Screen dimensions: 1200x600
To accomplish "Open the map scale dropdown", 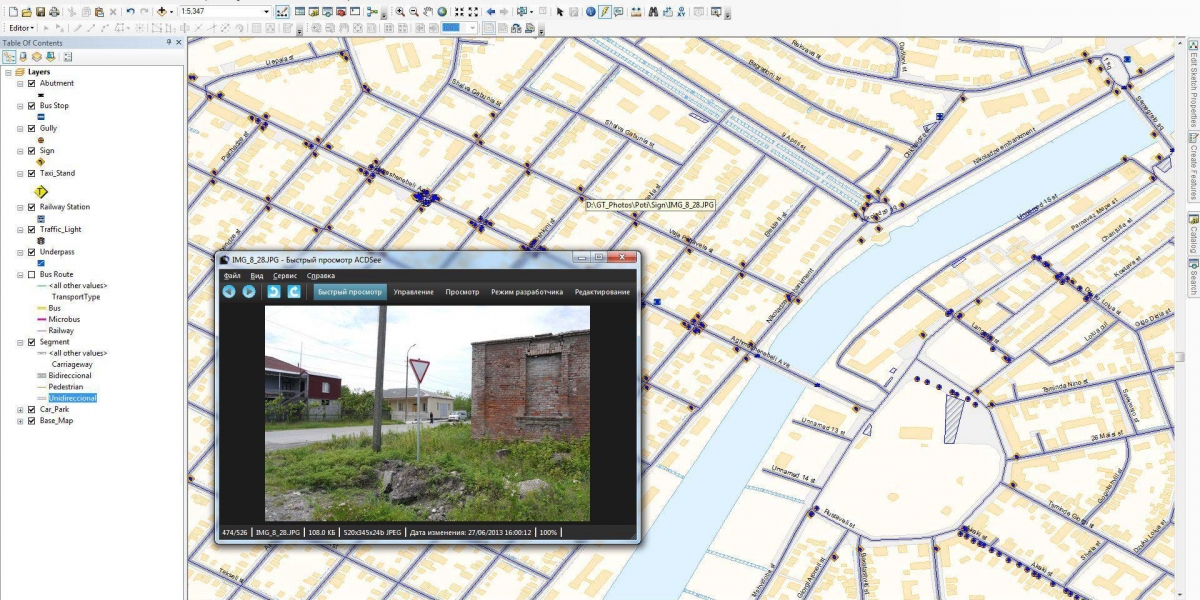I will [266, 11].
